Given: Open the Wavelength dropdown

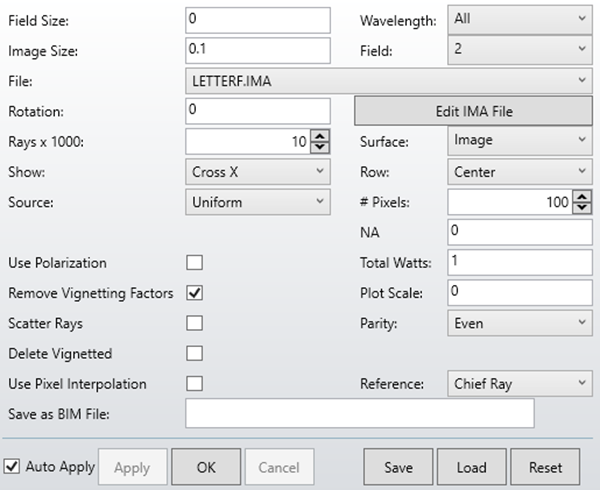Looking at the screenshot, I should pyautogui.click(x=518, y=18).
